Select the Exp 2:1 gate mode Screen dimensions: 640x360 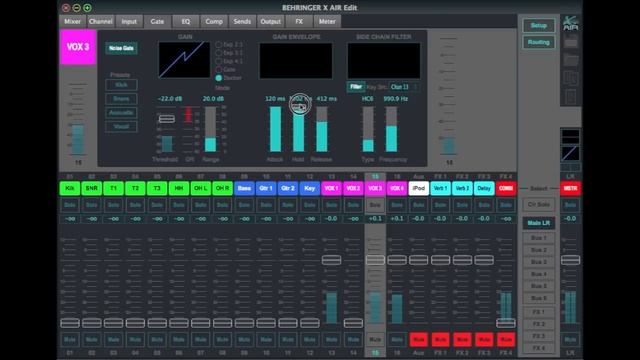tap(219, 44)
